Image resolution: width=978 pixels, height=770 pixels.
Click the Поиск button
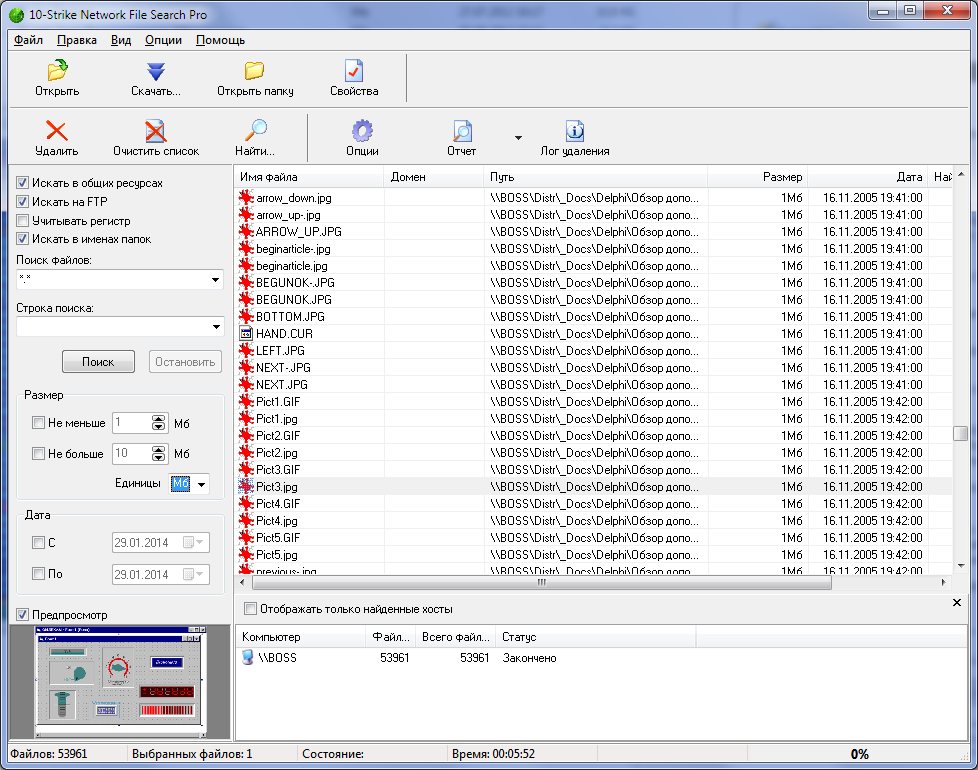[99, 362]
